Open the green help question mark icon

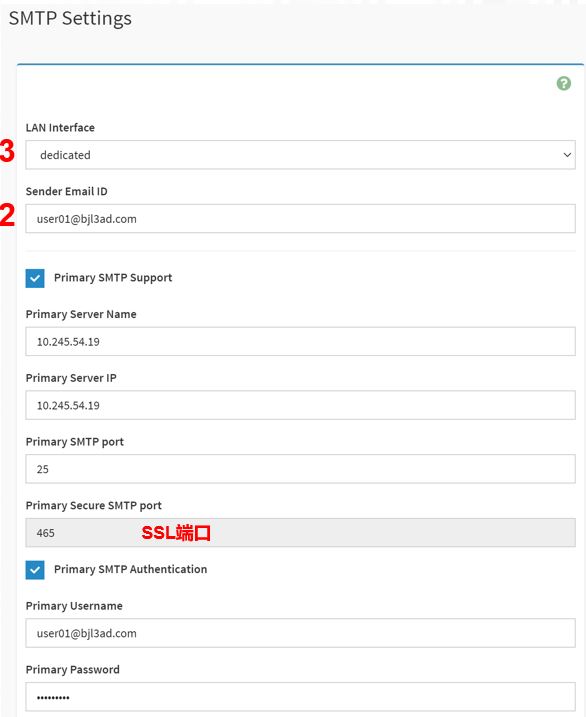[x=564, y=83]
